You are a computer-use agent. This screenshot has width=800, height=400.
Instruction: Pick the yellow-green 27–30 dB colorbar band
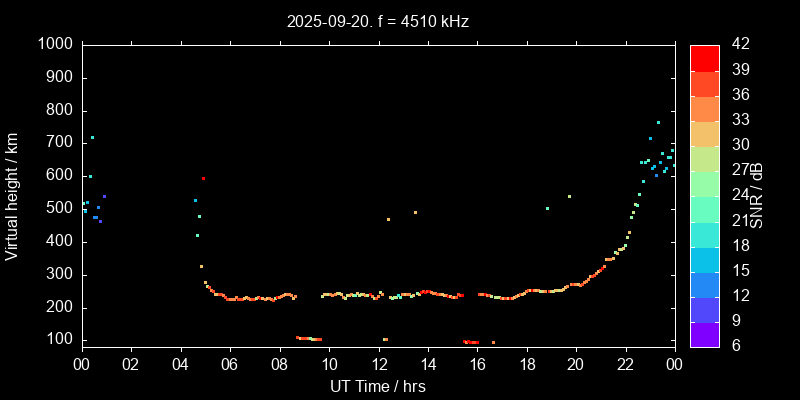point(704,158)
